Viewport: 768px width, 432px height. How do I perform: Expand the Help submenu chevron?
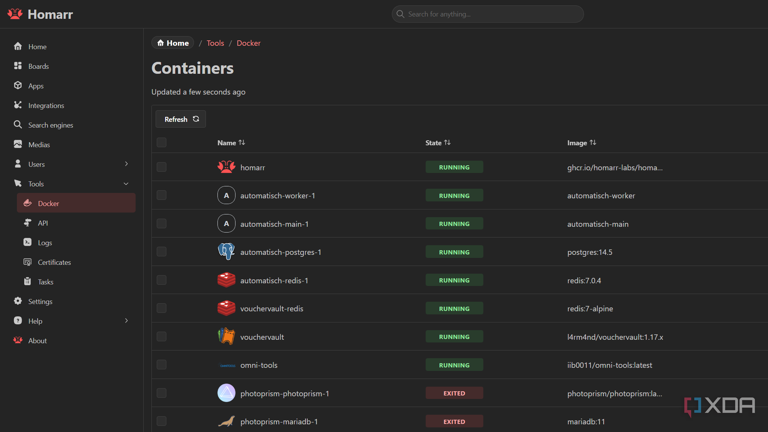pos(126,321)
